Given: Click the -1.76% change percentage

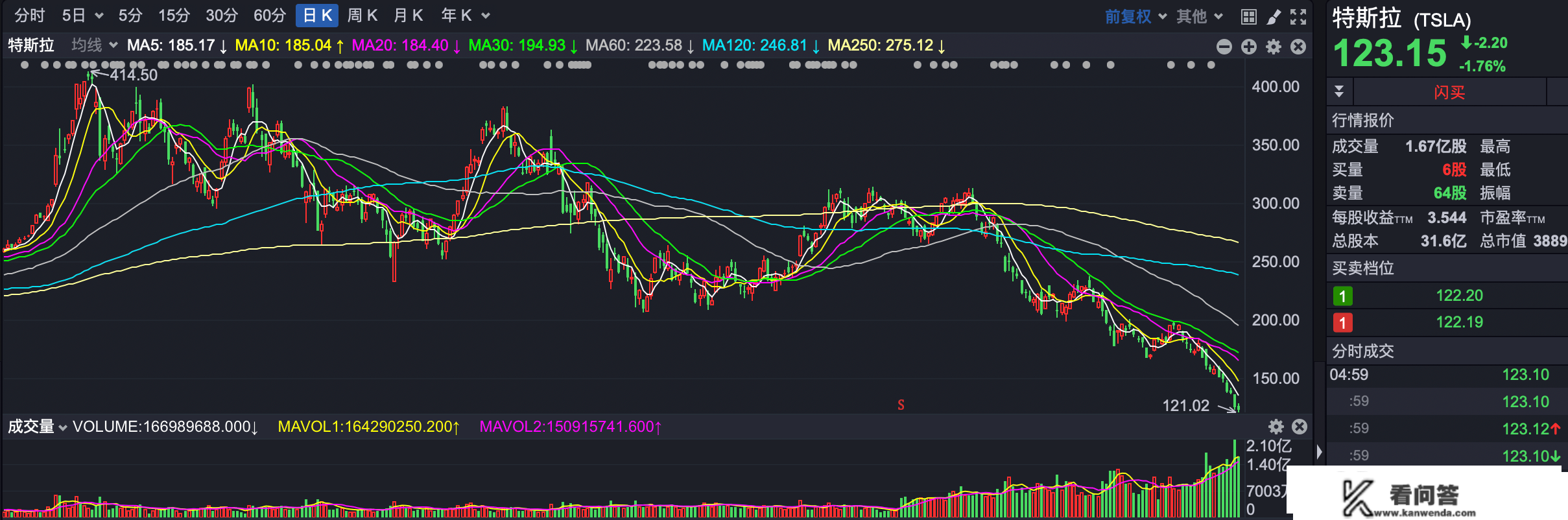Looking at the screenshot, I should click(1482, 66).
